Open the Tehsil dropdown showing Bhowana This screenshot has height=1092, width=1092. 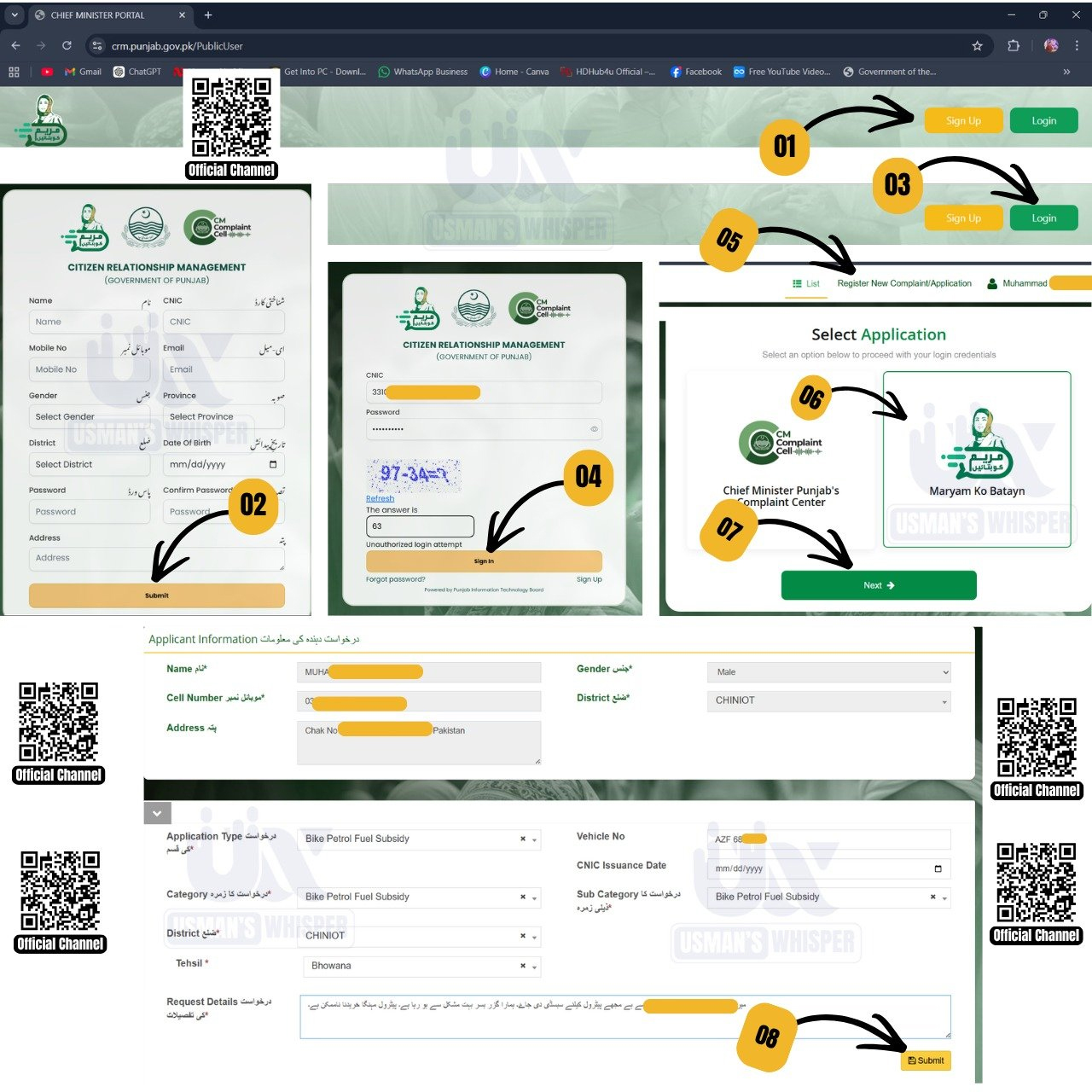pyautogui.click(x=534, y=967)
